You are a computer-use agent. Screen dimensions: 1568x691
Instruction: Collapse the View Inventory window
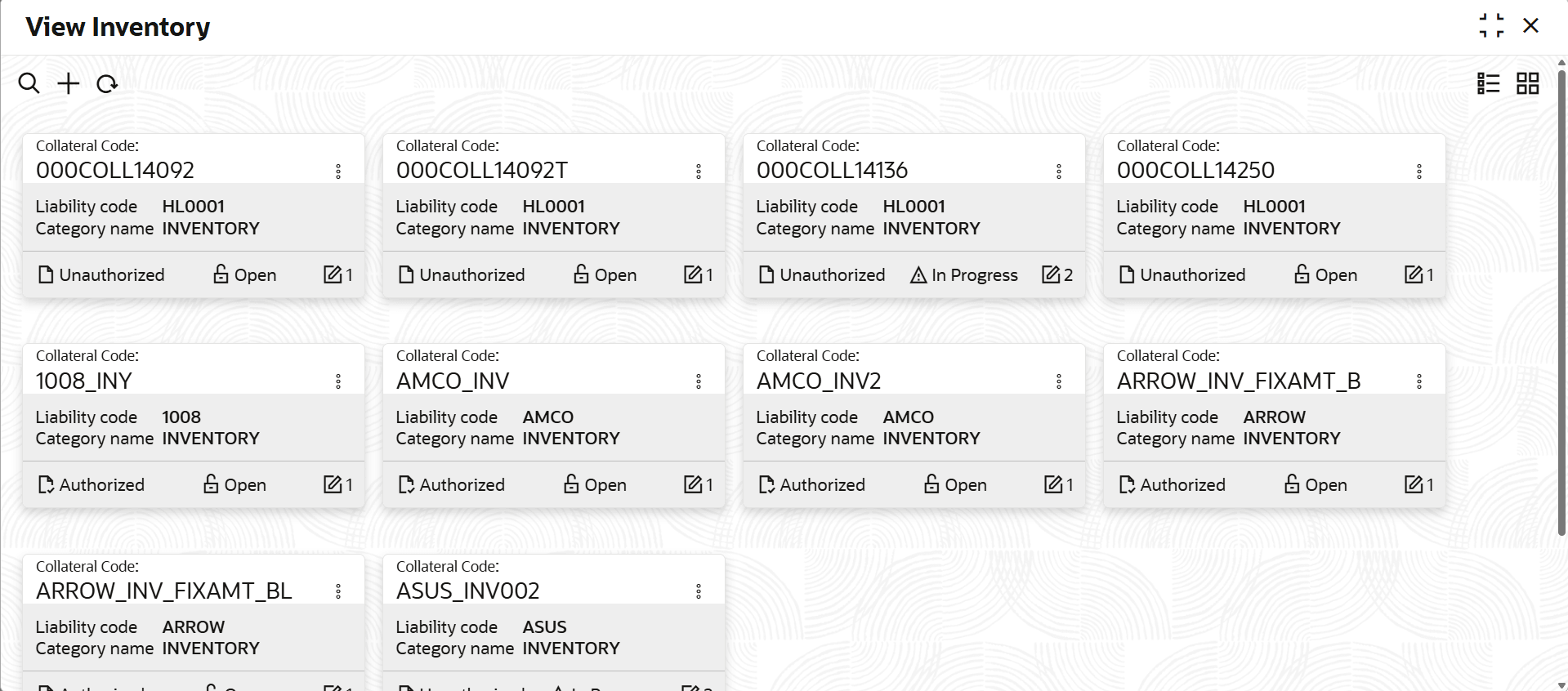pos(1491,26)
